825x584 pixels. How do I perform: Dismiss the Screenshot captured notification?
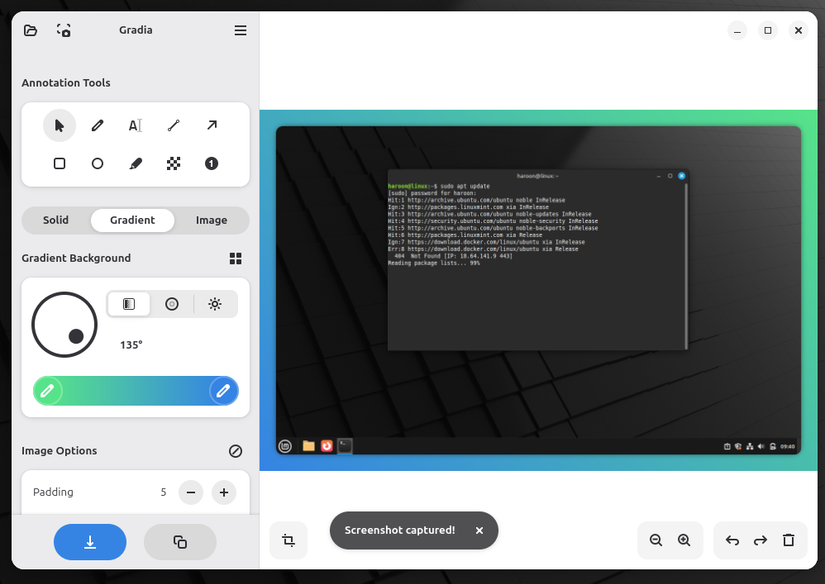(x=479, y=531)
